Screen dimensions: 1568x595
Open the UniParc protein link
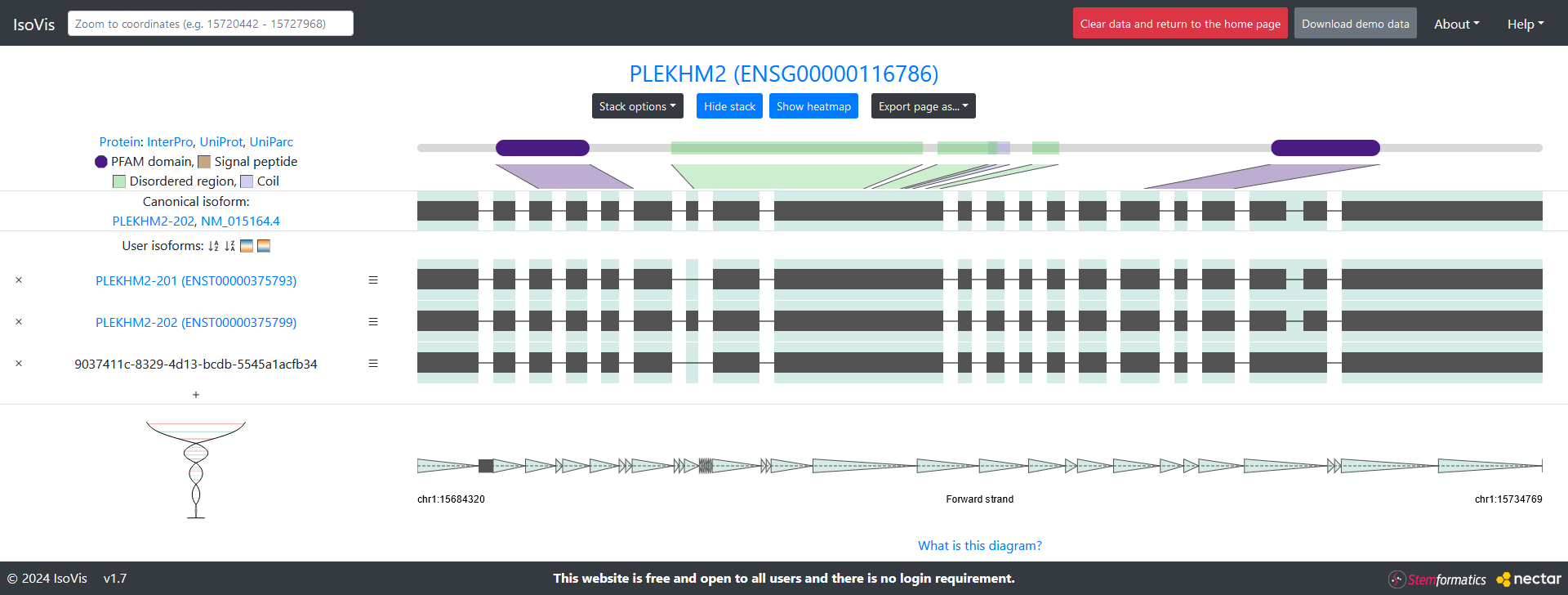[271, 142]
